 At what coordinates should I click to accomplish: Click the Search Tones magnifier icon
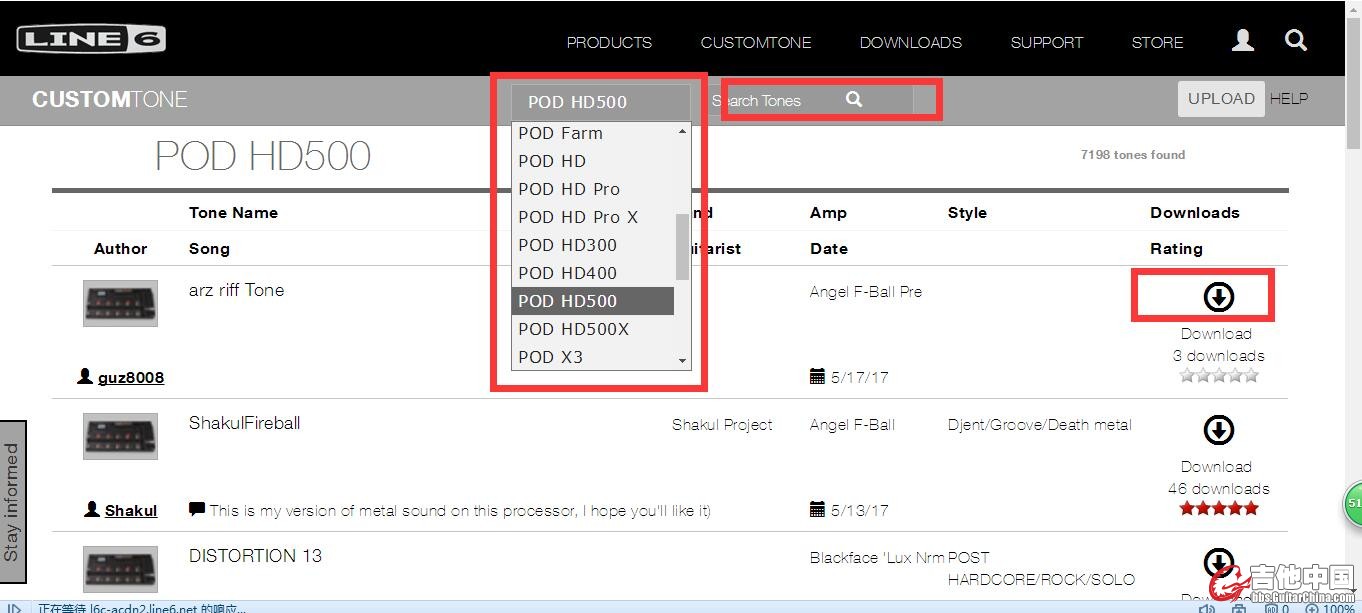[854, 99]
